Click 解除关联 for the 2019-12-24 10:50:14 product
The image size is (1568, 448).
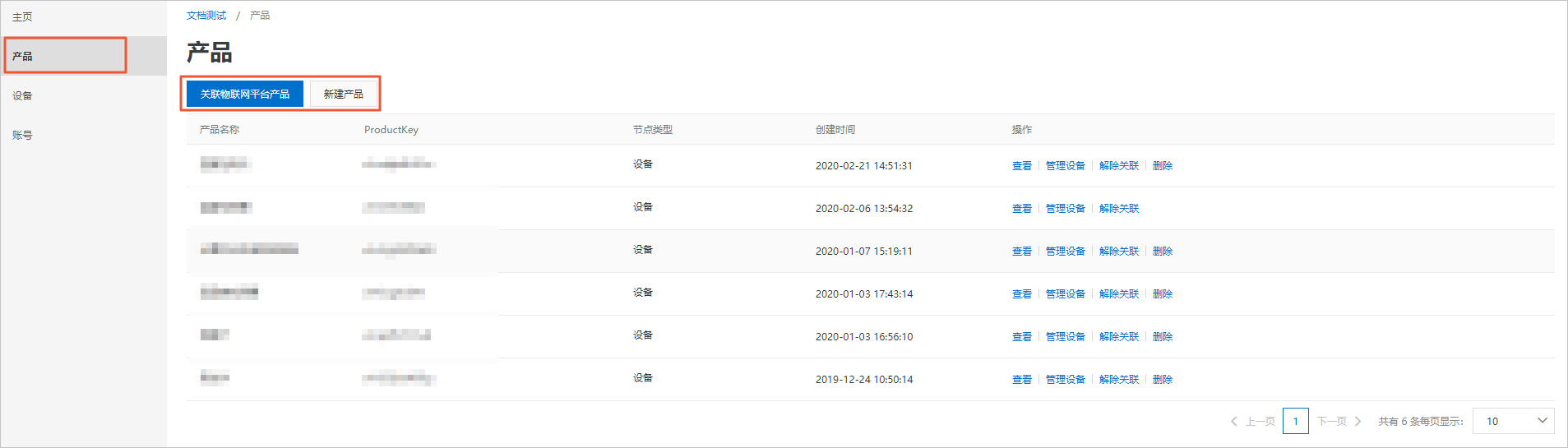point(1119,380)
